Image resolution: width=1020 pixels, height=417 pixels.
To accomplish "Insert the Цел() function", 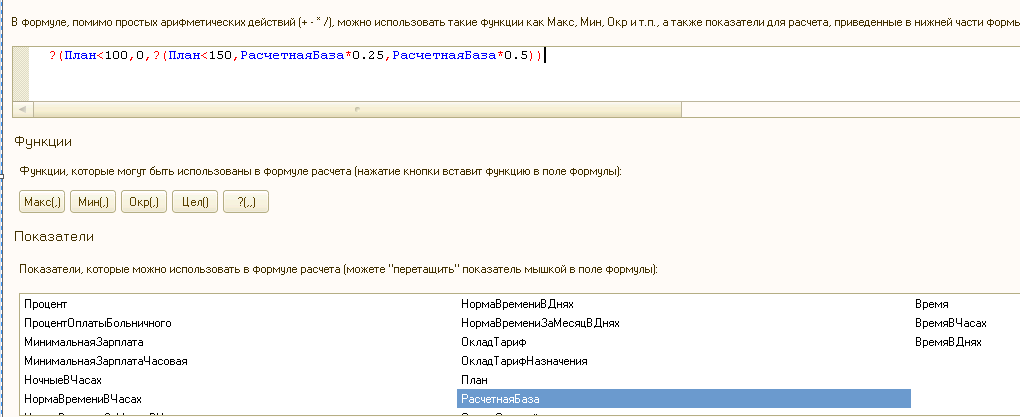I will coord(195,202).
